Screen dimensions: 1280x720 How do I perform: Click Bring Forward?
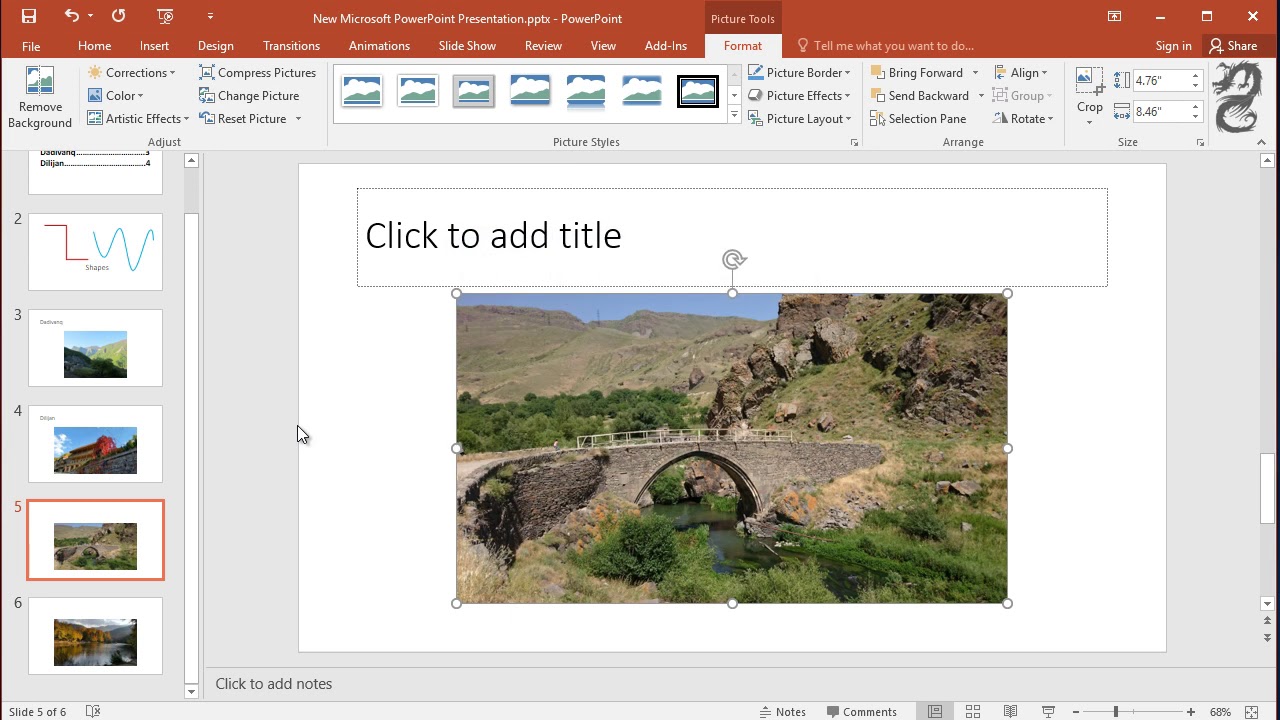(917, 73)
